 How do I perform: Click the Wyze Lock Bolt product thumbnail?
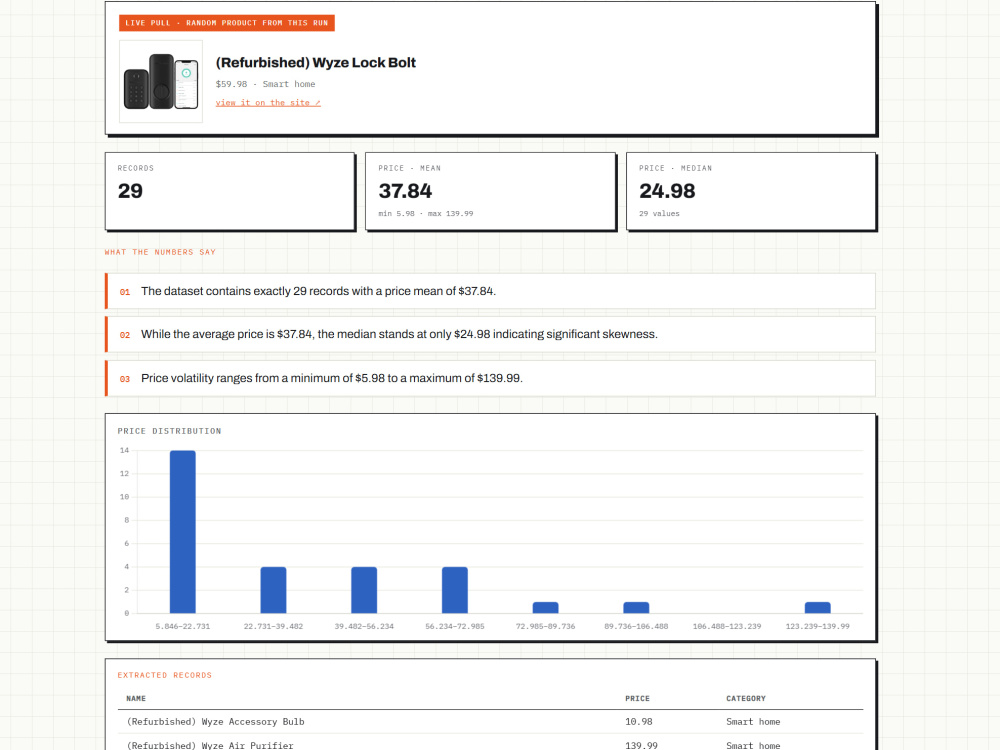pyautogui.click(x=161, y=82)
